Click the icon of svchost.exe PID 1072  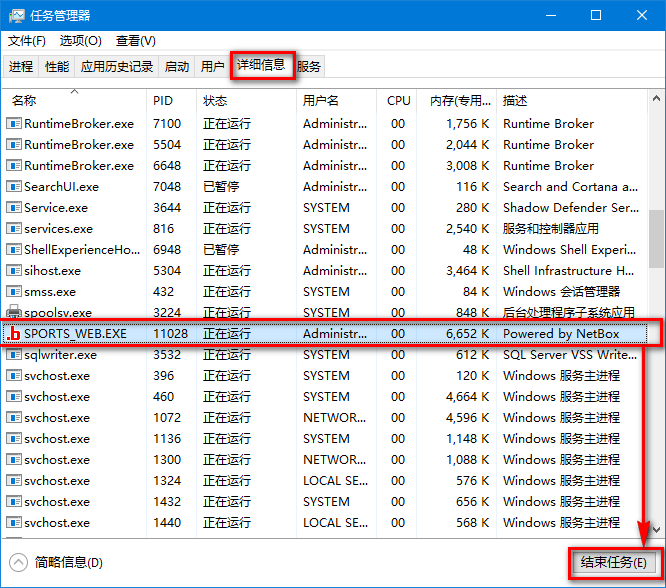(x=14, y=418)
